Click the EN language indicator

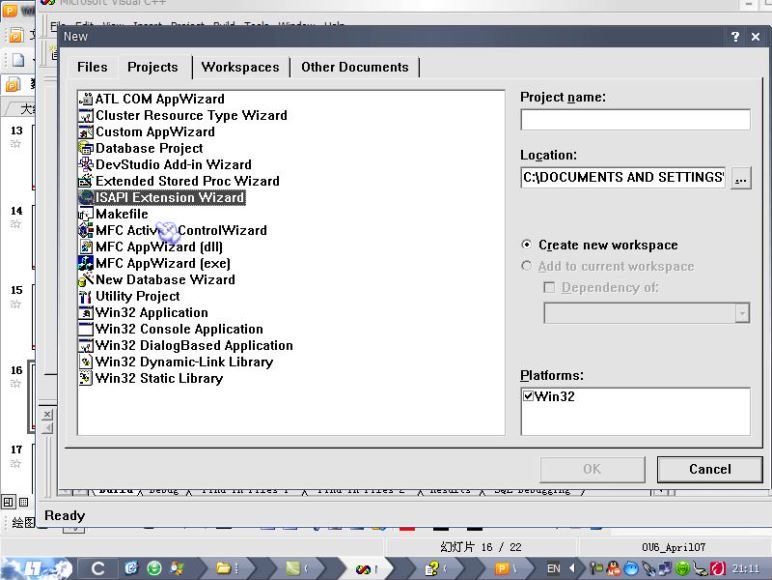553,569
